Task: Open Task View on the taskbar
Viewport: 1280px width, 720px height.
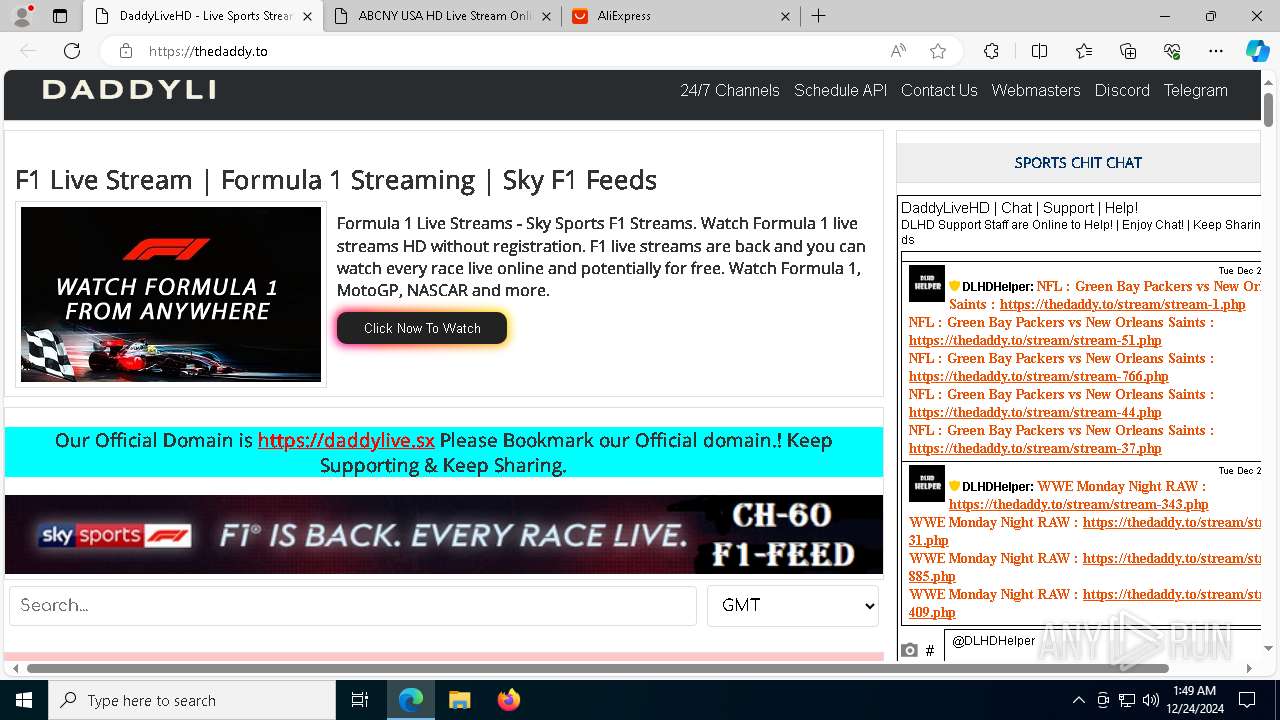Action: coord(360,700)
